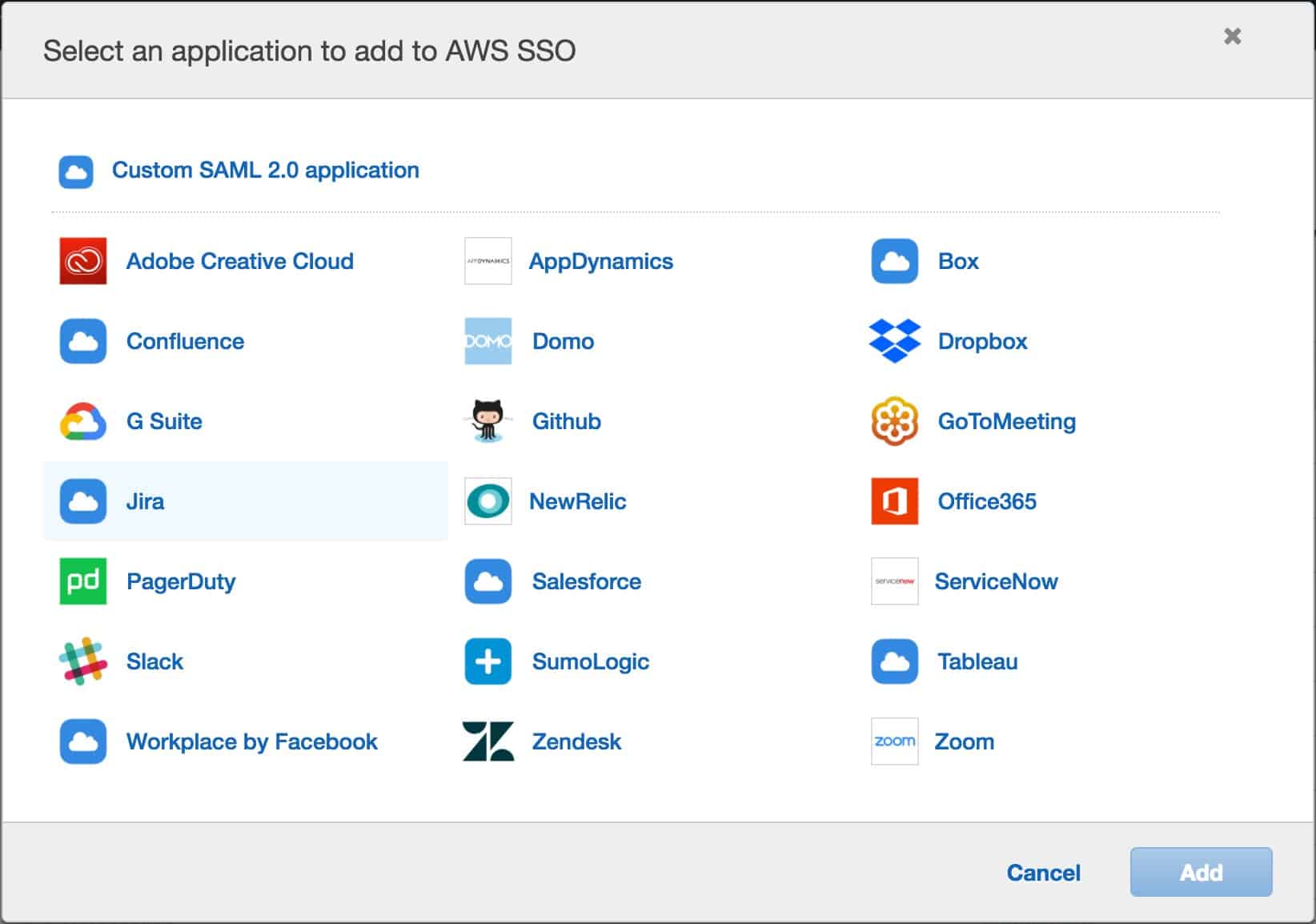Pick the Confluence application name
Viewport: 1316px width, 924px height.
click(185, 341)
